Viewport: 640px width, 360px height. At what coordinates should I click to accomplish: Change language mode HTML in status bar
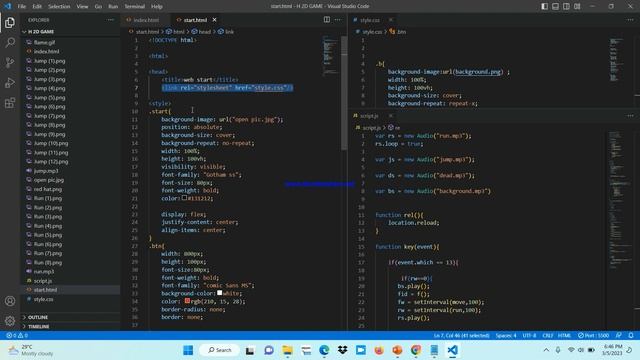tap(564, 335)
